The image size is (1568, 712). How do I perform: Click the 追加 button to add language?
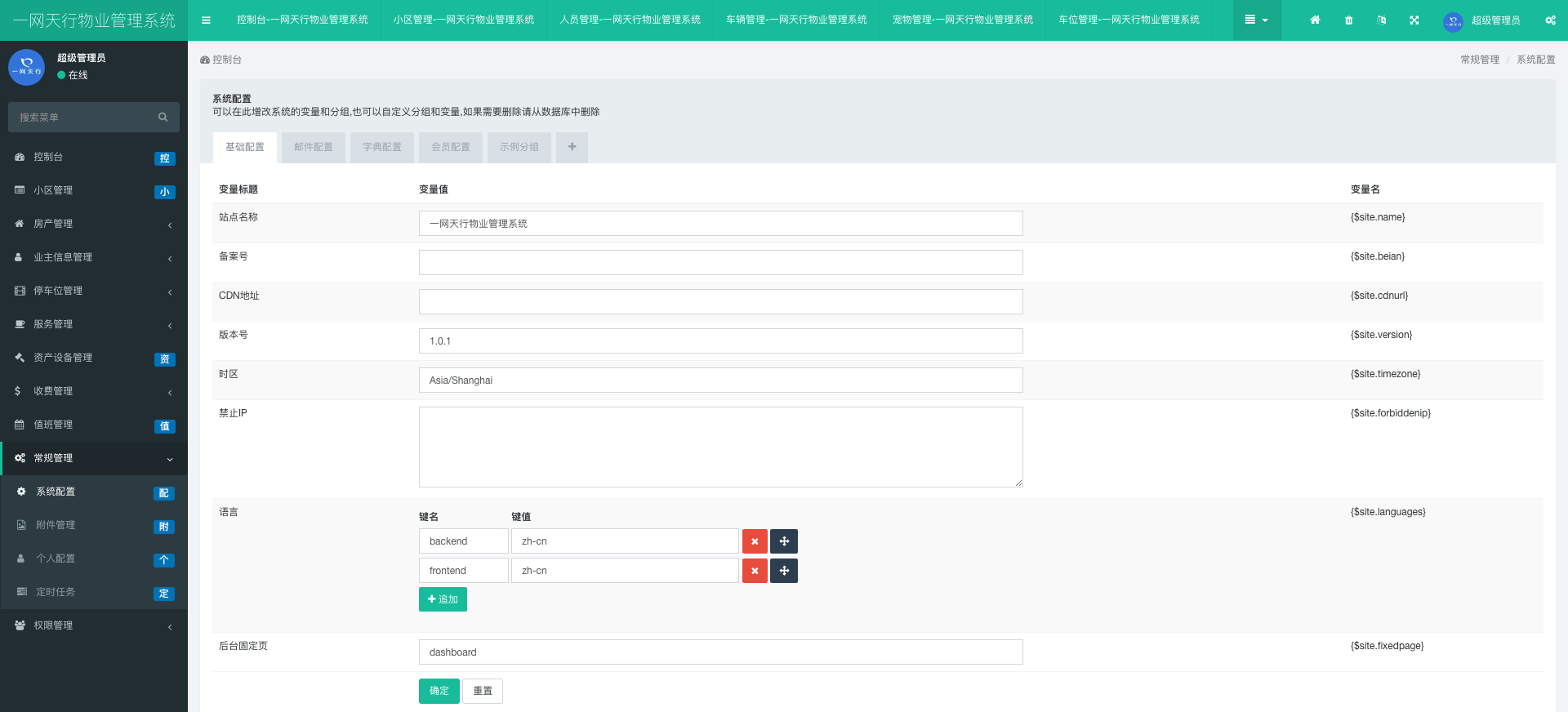[443, 599]
